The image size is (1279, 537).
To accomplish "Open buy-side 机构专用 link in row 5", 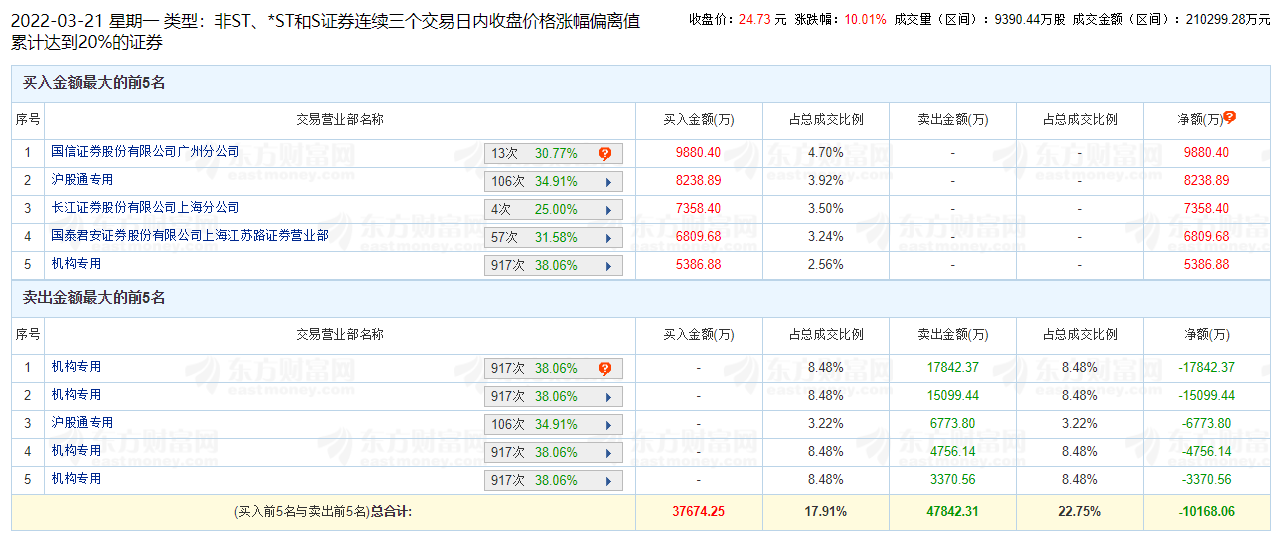I will click(x=77, y=264).
